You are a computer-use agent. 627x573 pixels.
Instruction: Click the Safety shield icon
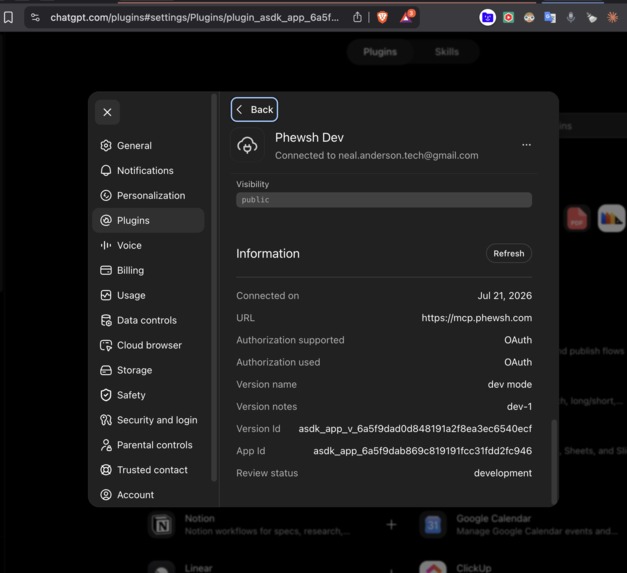click(106, 395)
